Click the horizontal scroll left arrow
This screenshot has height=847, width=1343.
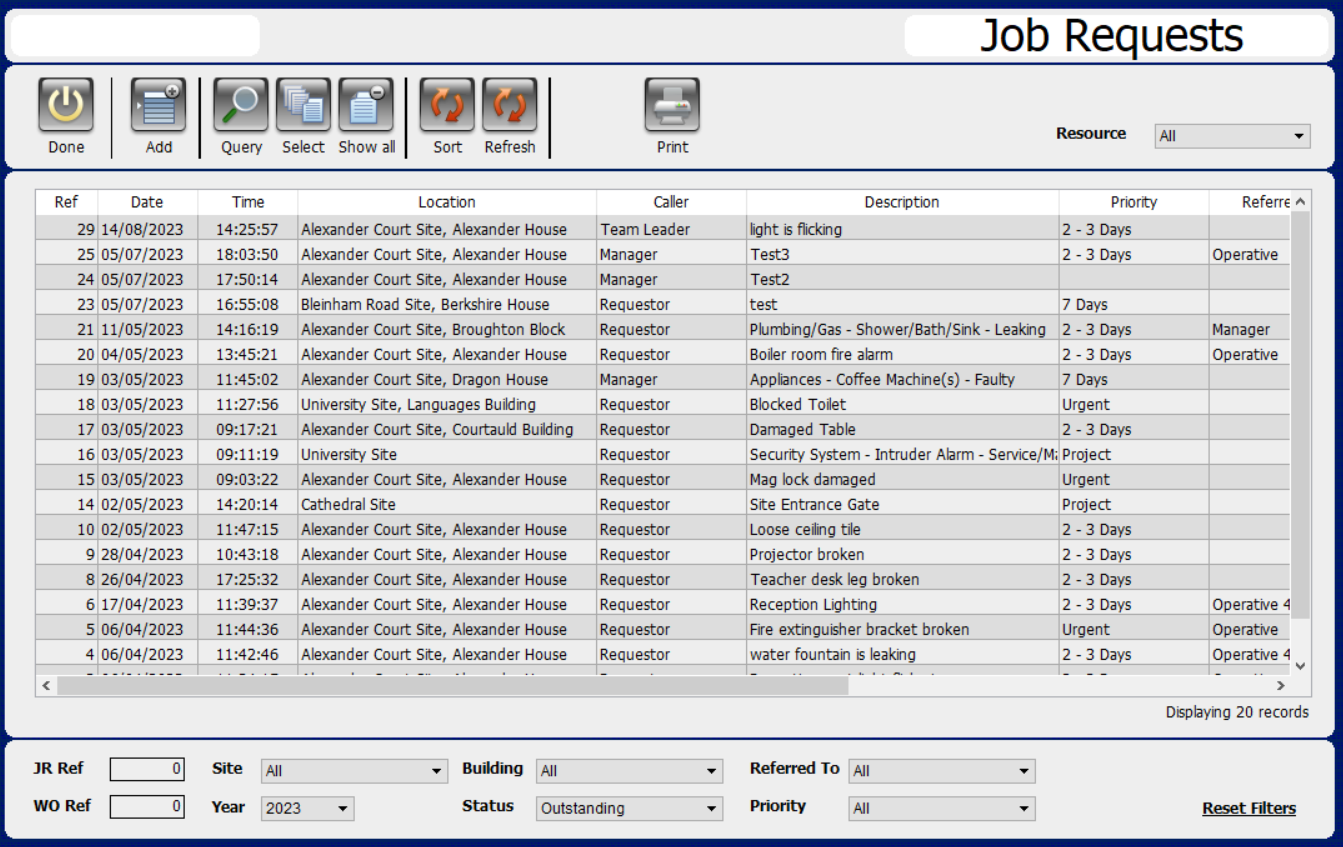pos(45,686)
